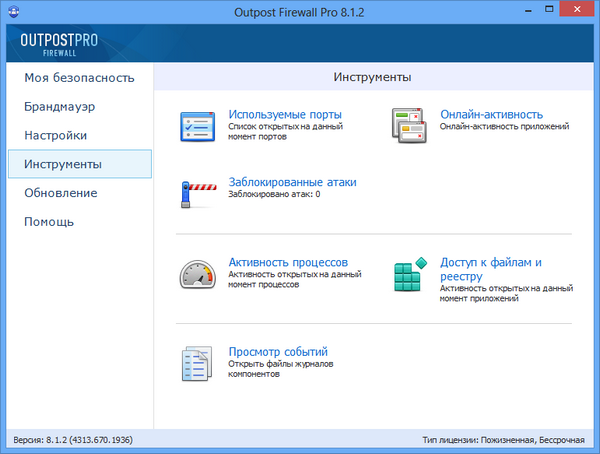Switch to Обновление section
This screenshot has width=600, height=454.
click(x=60, y=193)
